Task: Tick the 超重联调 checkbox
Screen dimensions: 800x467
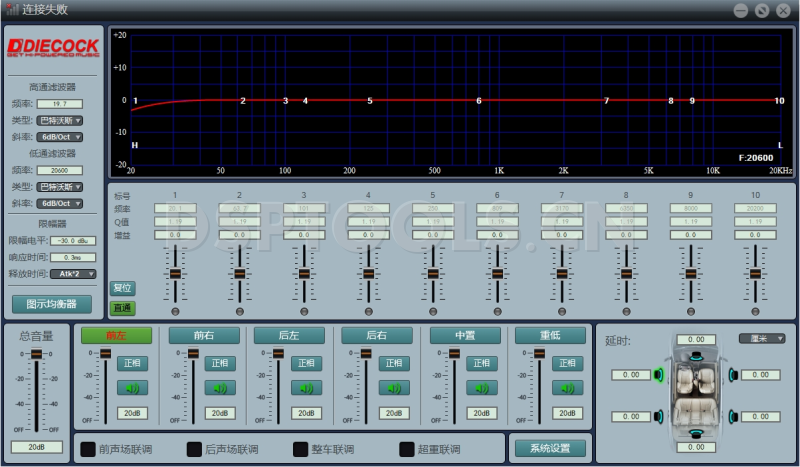Action: 407,449
